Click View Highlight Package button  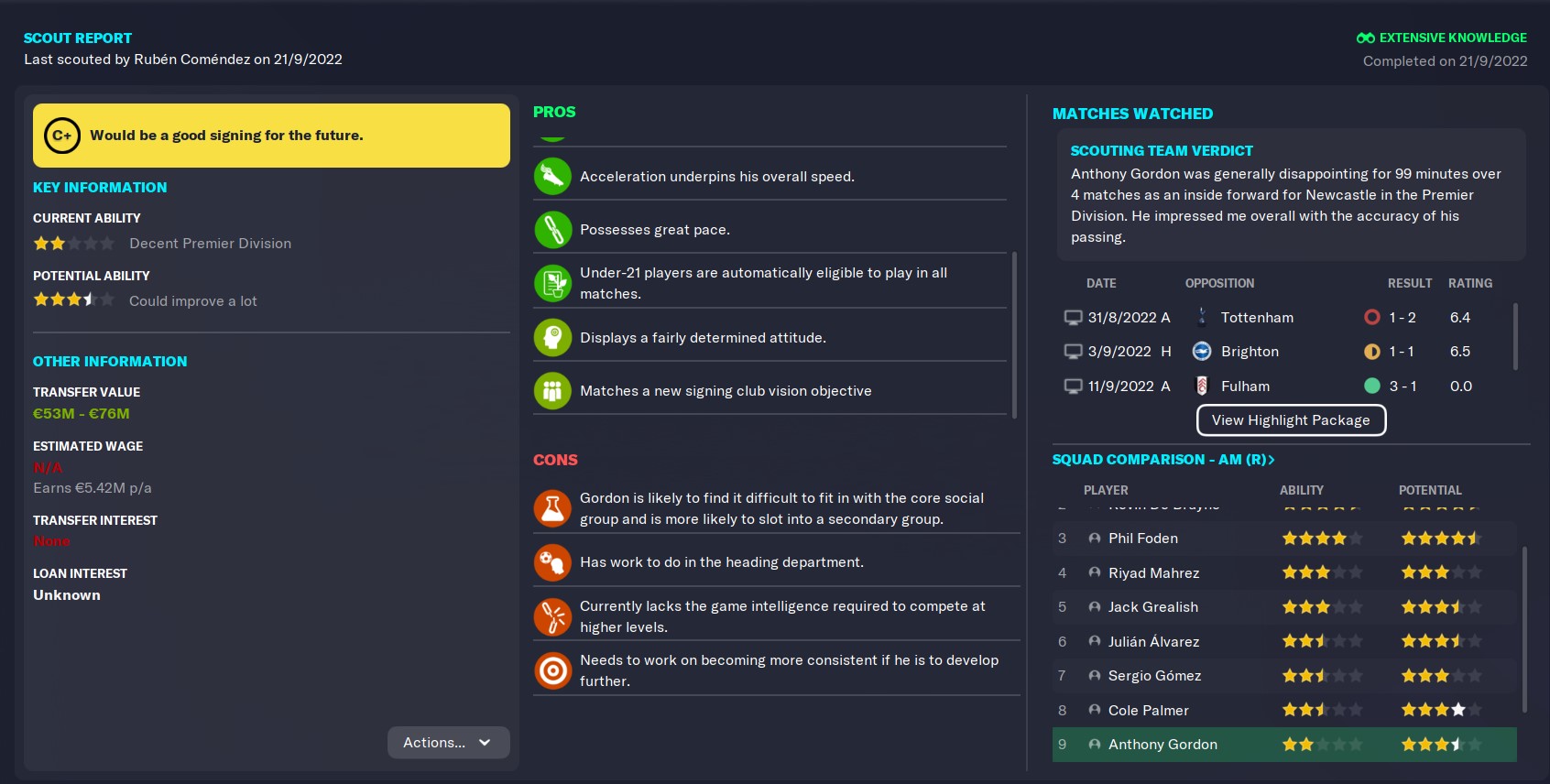[x=1291, y=420]
